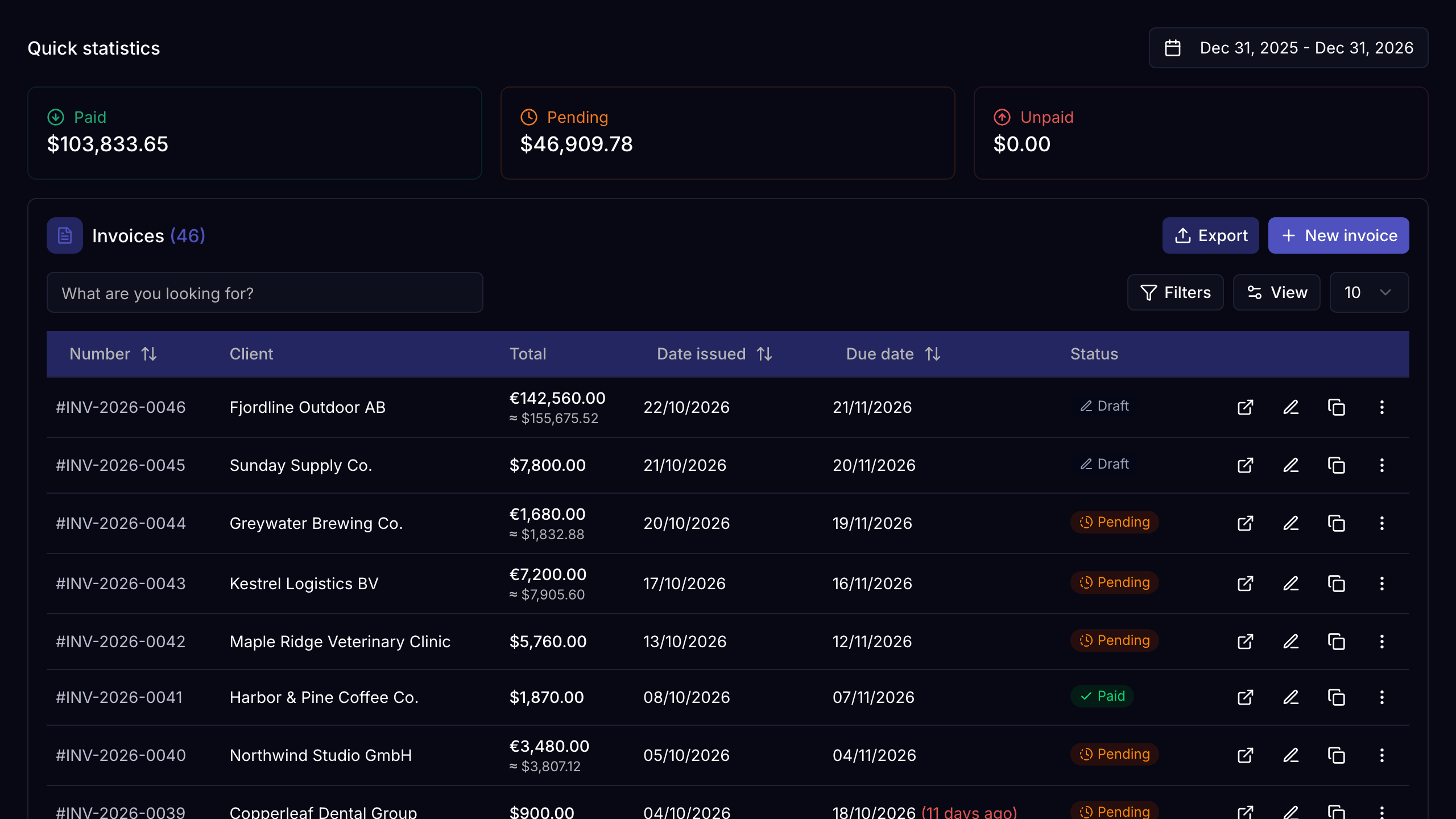Edit the Harbor & Pine Coffee Co. invoice
This screenshot has height=819, width=1456.
1291,697
